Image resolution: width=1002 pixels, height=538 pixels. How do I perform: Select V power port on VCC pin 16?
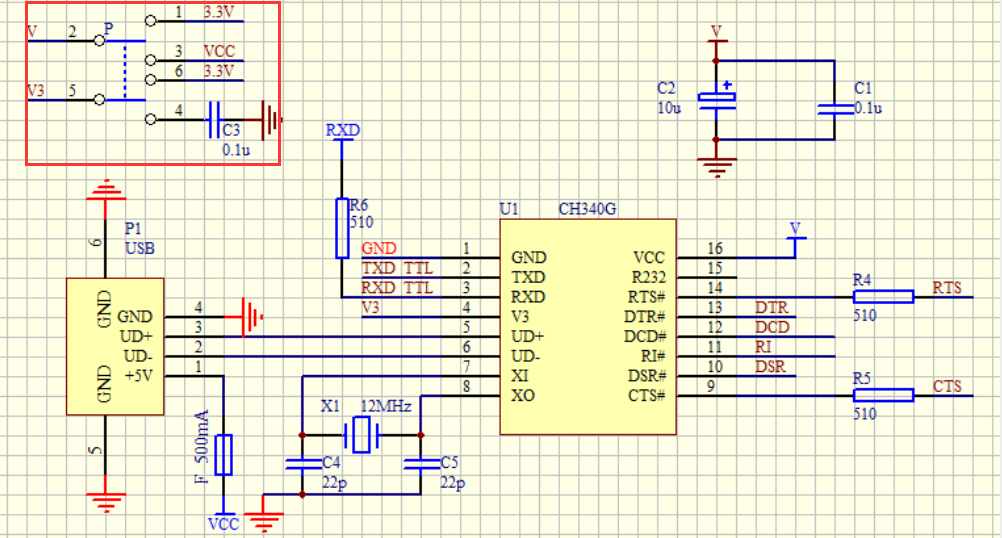[796, 233]
